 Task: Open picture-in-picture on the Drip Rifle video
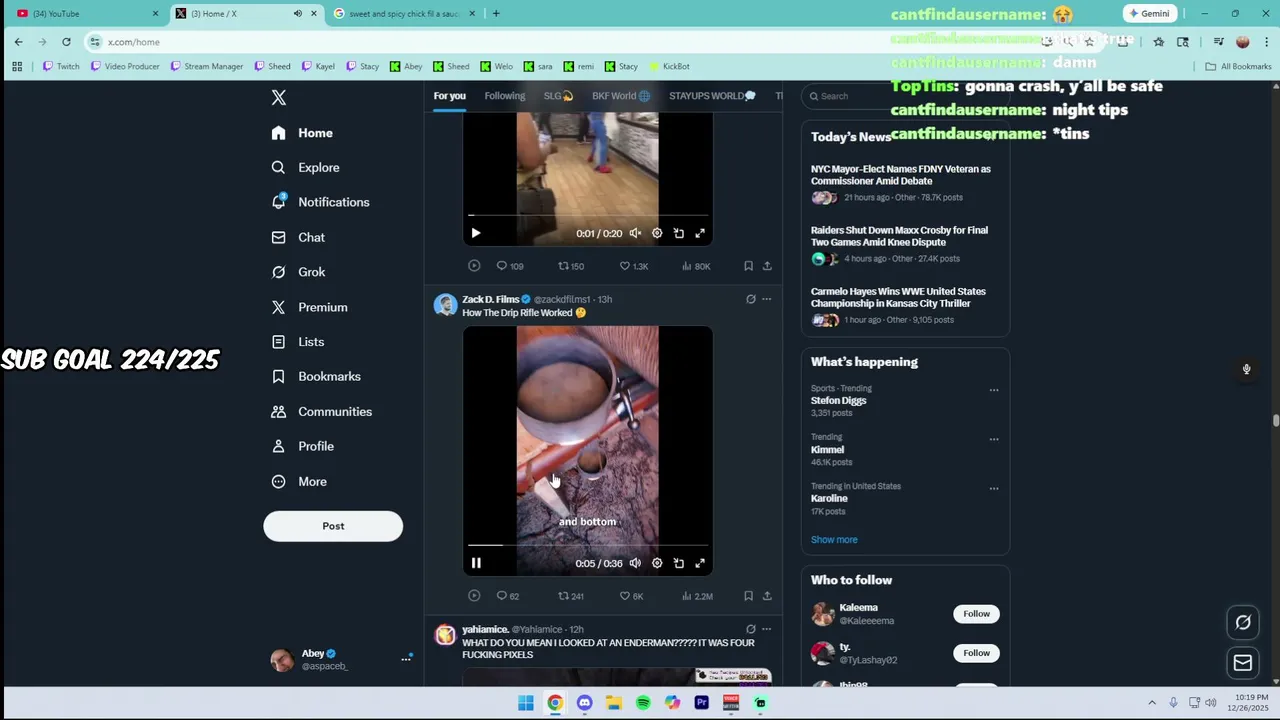679,563
